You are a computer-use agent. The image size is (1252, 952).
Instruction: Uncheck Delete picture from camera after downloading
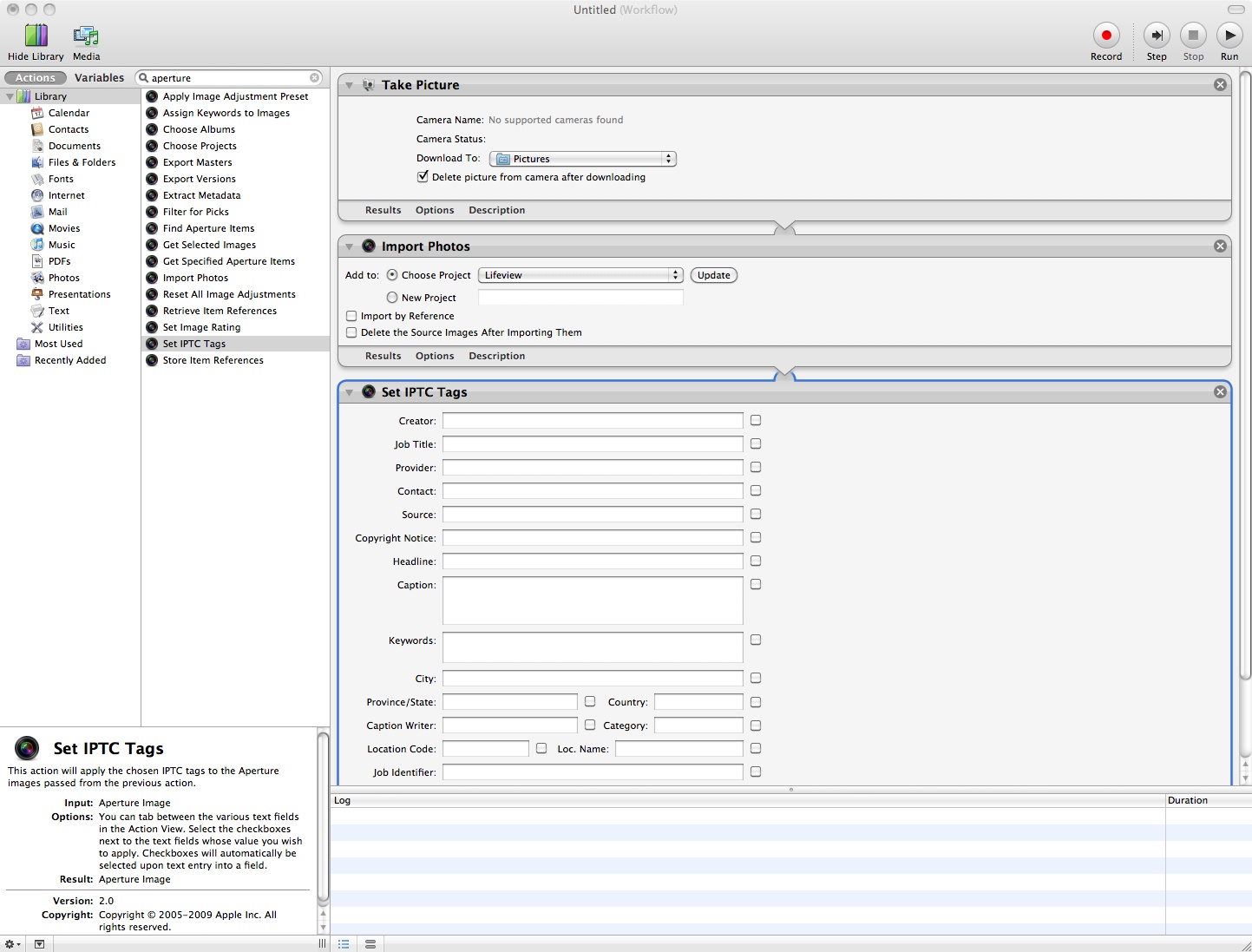click(423, 177)
